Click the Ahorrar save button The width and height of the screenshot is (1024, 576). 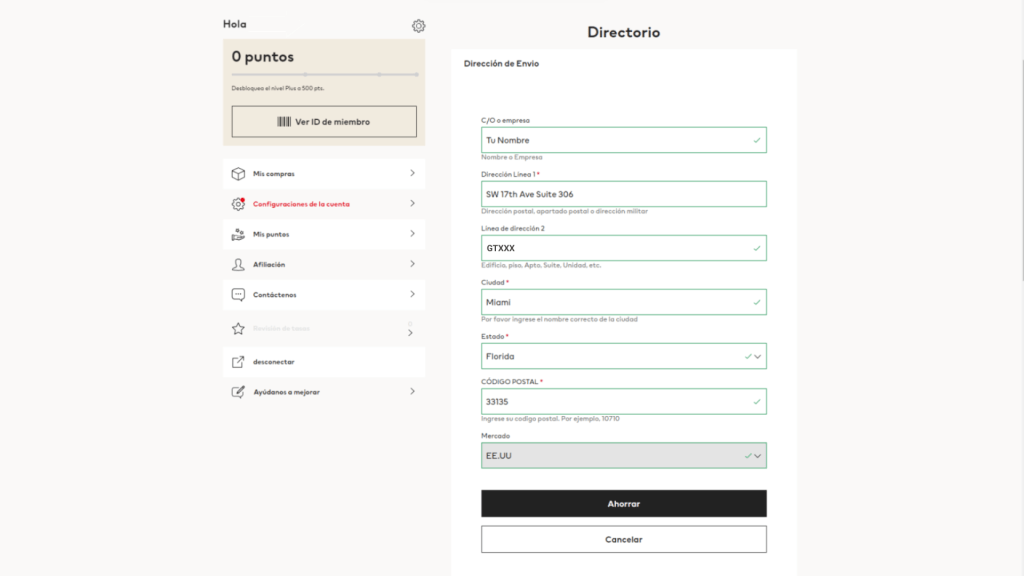click(x=624, y=504)
